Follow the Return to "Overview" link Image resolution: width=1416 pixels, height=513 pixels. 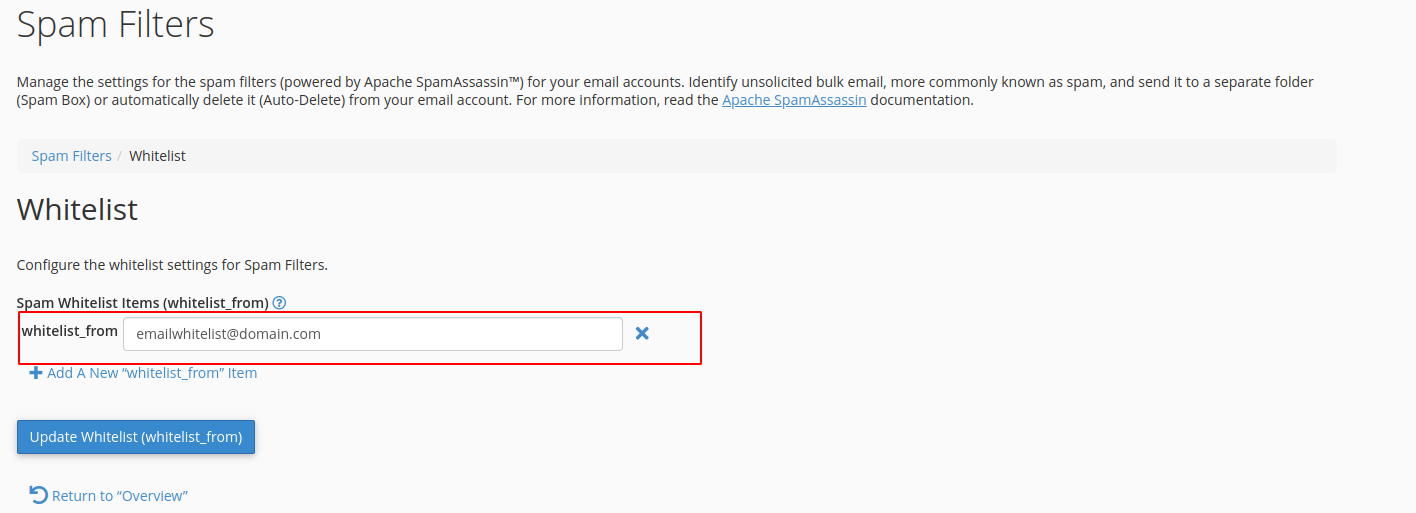coord(120,496)
